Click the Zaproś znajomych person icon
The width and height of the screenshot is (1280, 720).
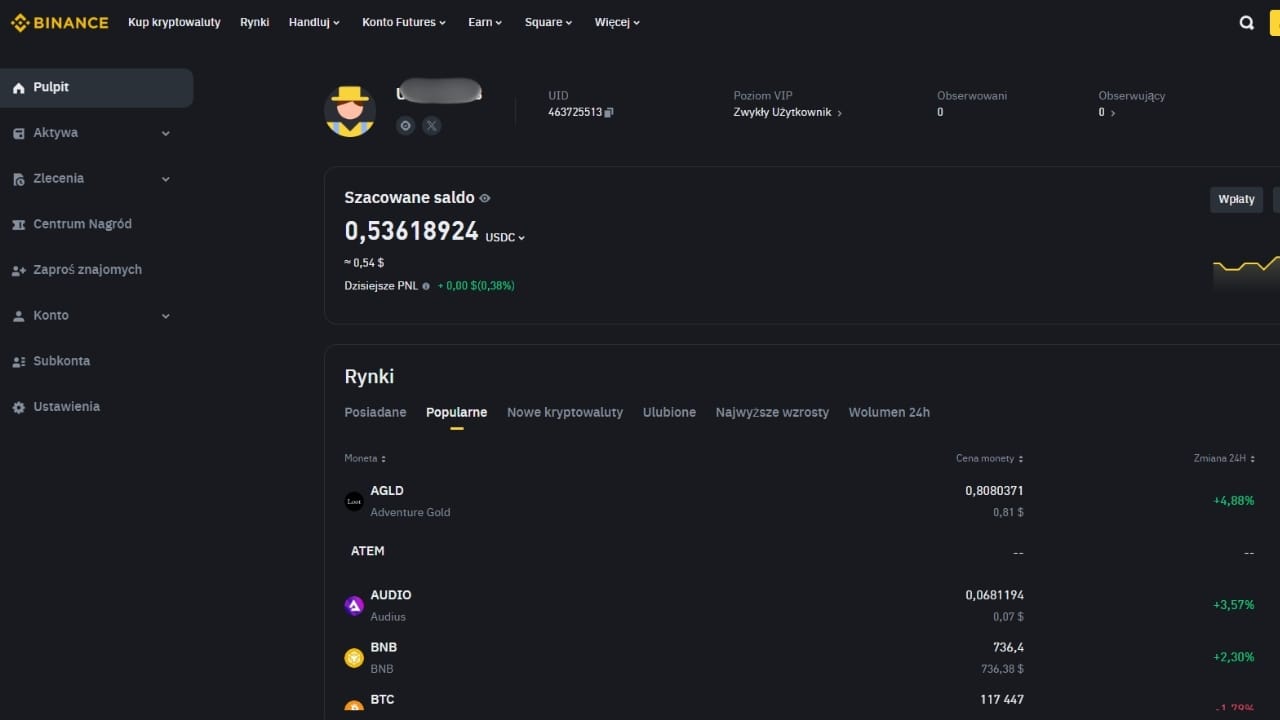[x=18, y=270]
